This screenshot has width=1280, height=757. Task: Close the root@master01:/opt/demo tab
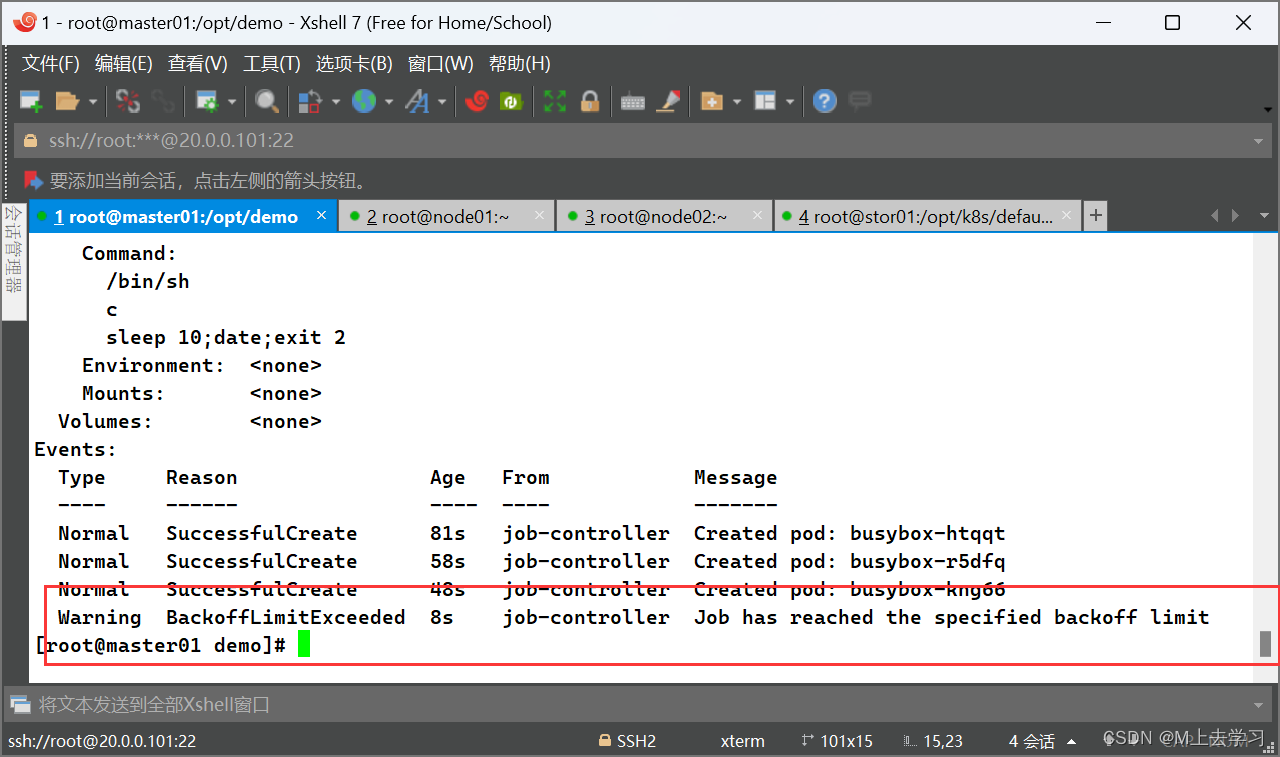(322, 215)
